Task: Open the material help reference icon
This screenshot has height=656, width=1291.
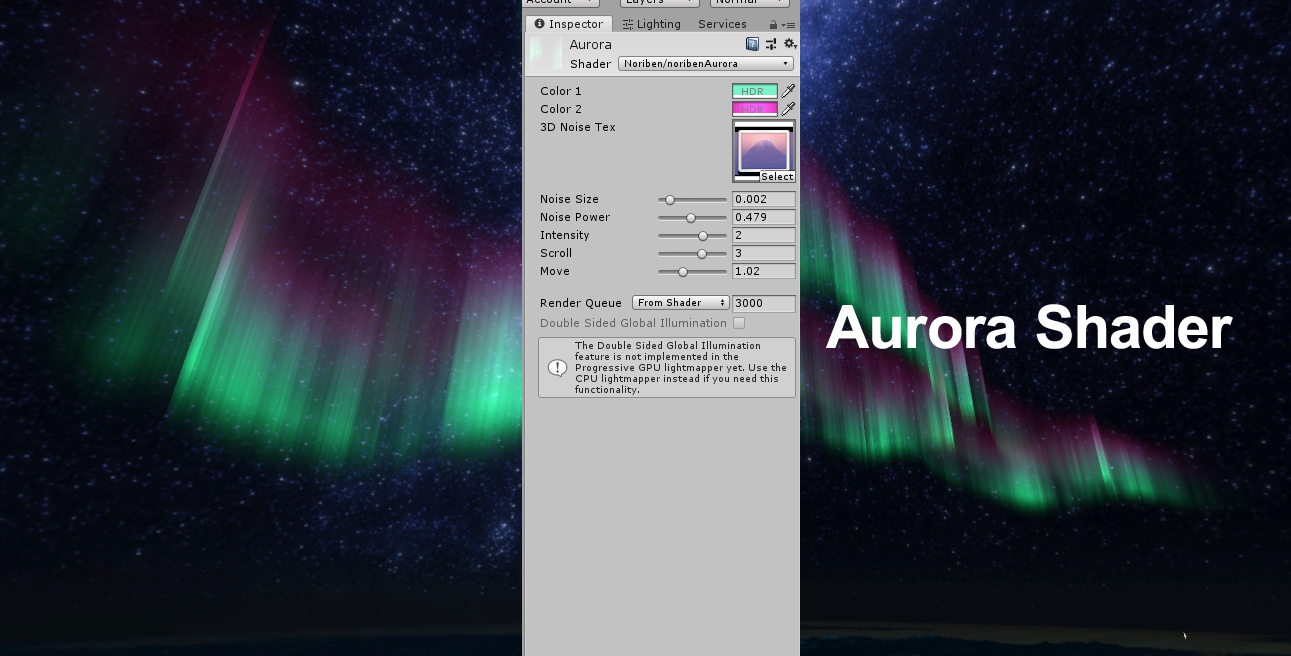Action: pos(753,44)
